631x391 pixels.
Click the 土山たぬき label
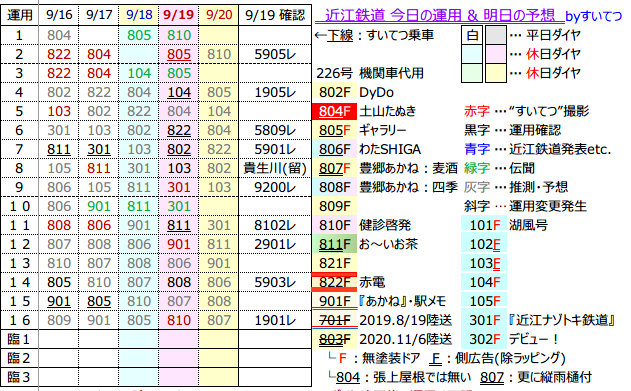388,111
